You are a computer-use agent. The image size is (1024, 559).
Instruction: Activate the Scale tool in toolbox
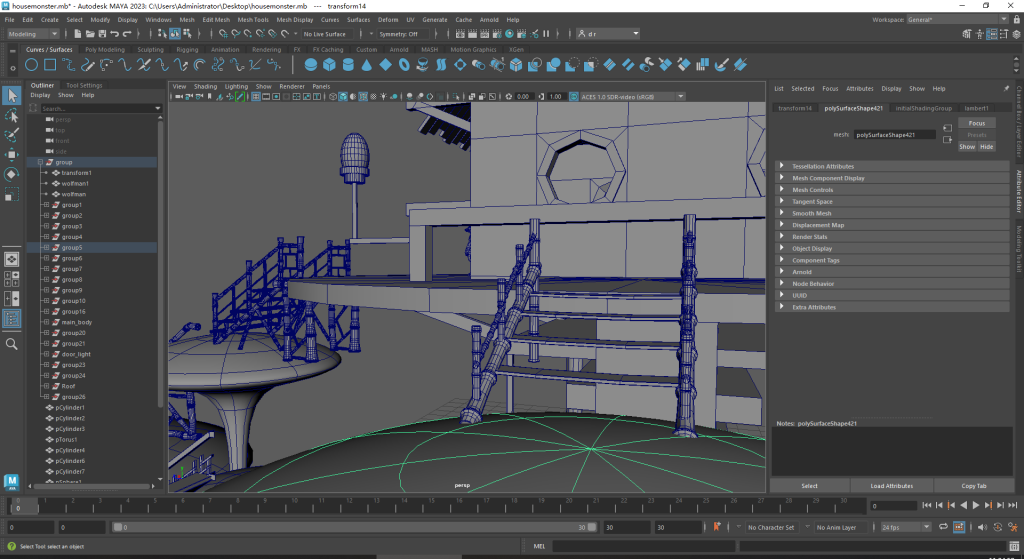tap(12, 194)
